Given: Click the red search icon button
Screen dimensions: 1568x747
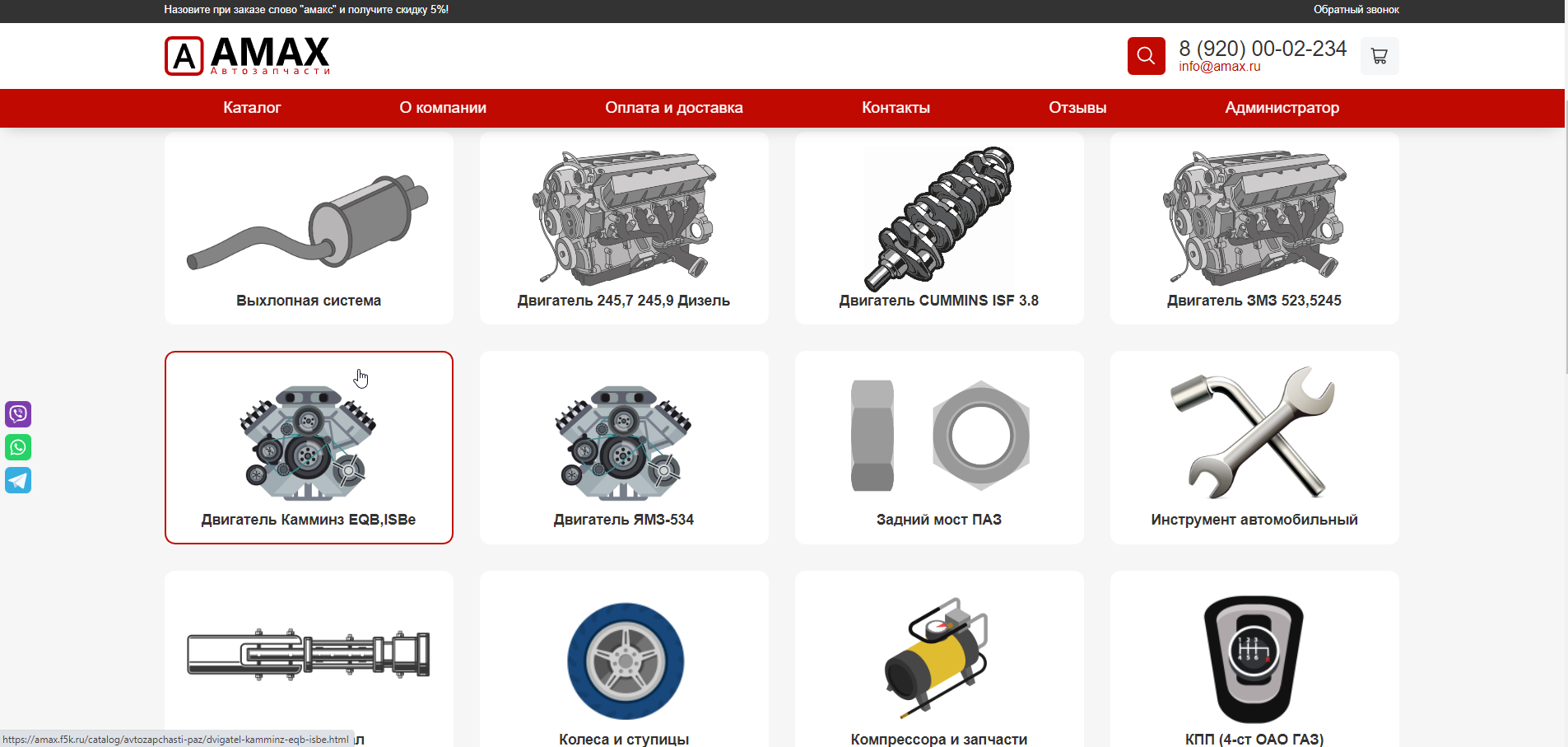Looking at the screenshot, I should point(1146,56).
